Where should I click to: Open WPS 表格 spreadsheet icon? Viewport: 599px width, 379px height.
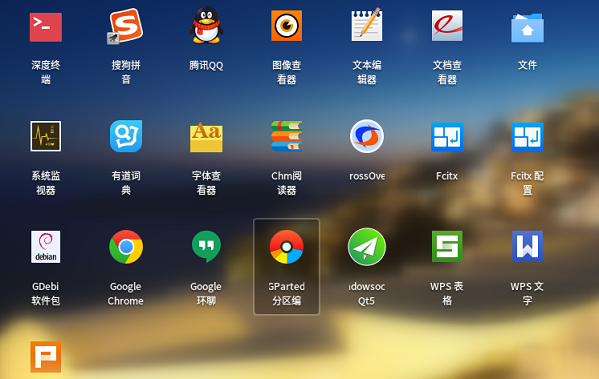(x=447, y=246)
